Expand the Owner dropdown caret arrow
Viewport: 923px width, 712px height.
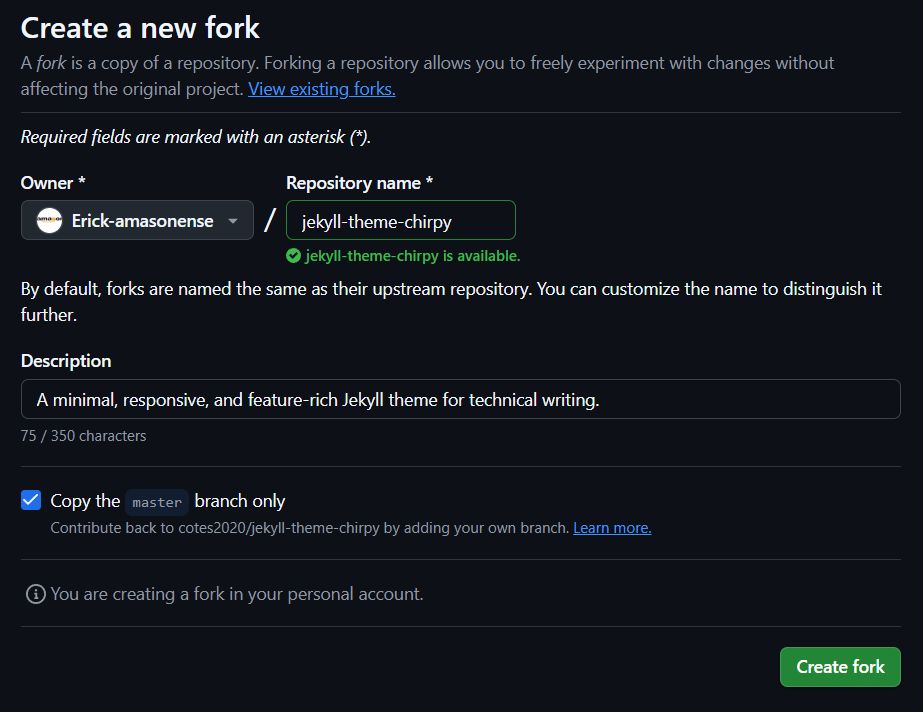pyautogui.click(x=233, y=221)
